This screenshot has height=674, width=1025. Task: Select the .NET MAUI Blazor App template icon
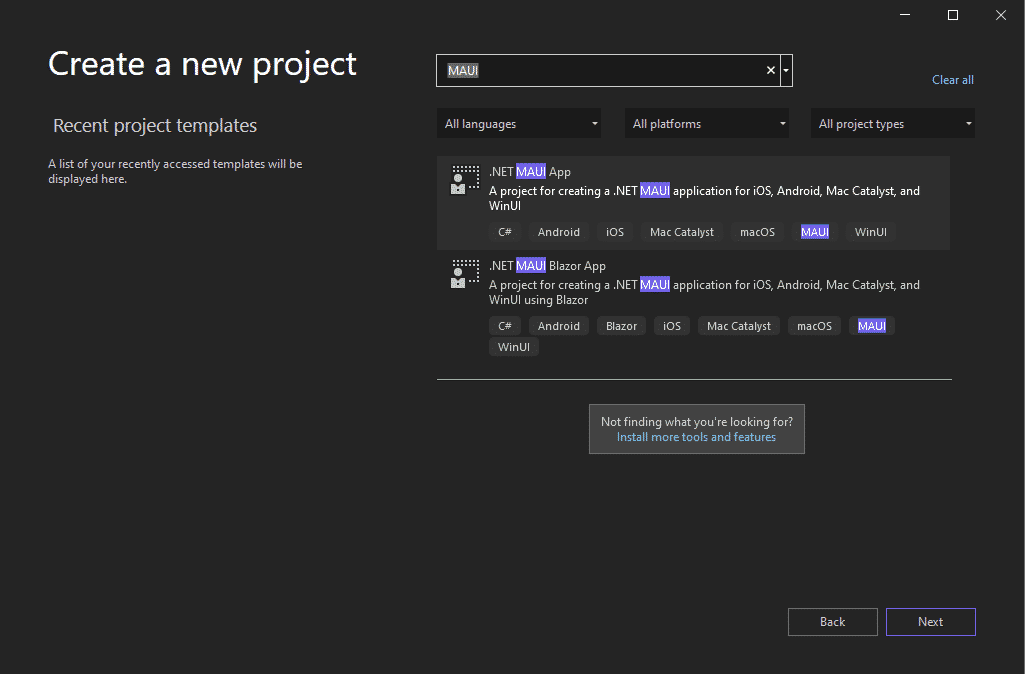[x=465, y=274]
